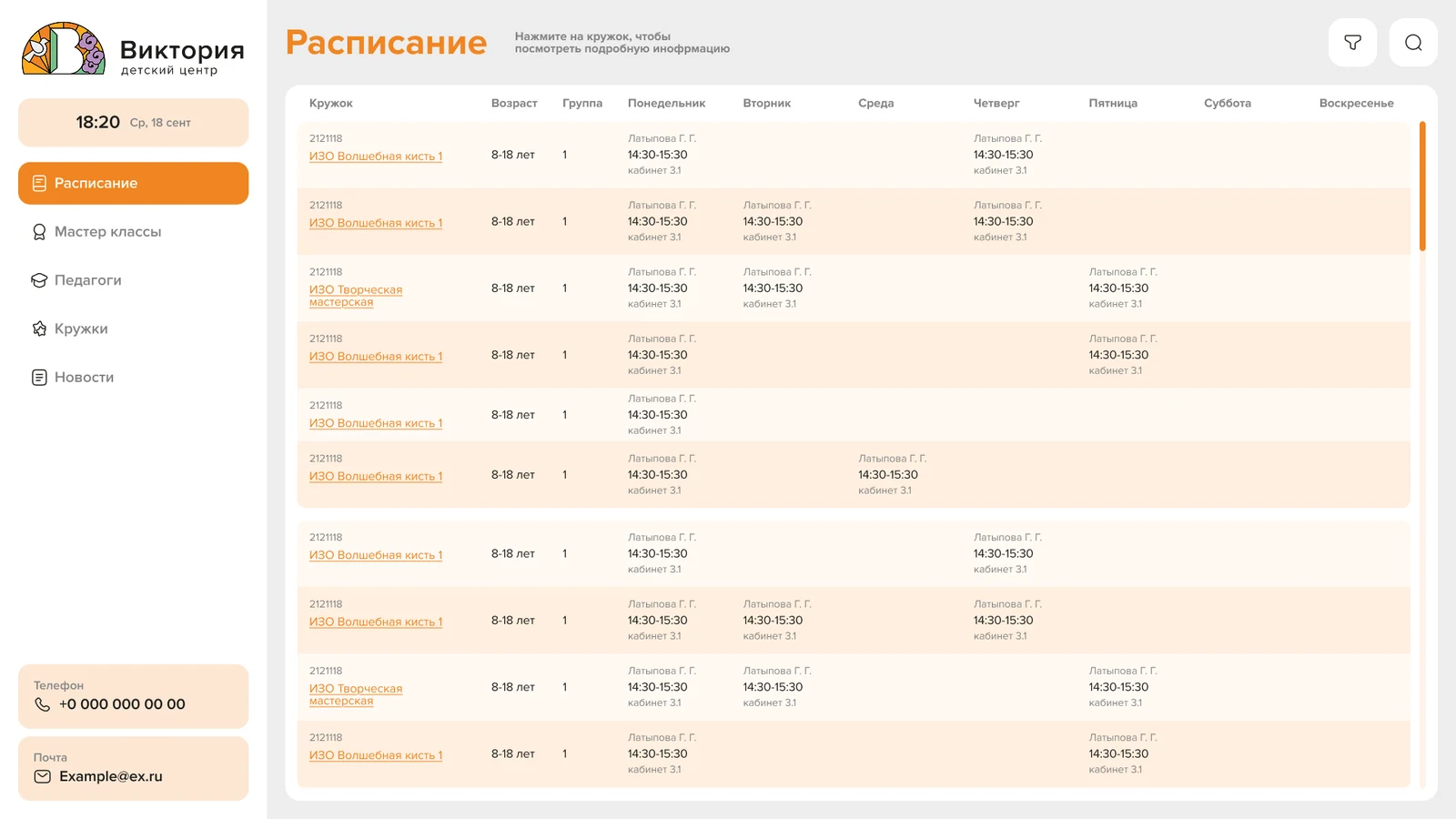Viewport: 1456px width, 819px height.
Task: Click the Почта label
Action: pyautogui.click(x=50, y=758)
